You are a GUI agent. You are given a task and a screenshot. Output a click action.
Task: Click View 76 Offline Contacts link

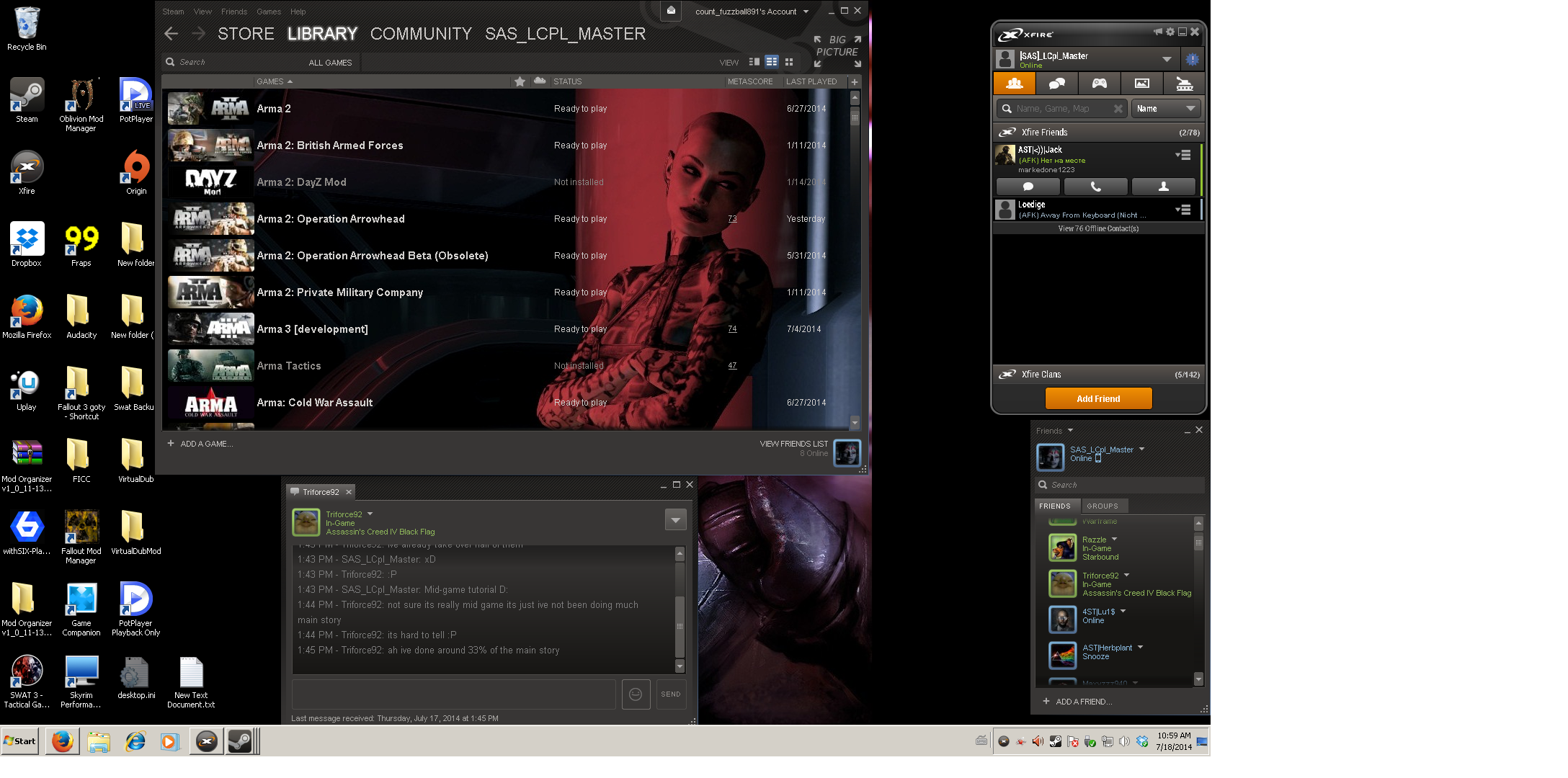coord(1098,229)
